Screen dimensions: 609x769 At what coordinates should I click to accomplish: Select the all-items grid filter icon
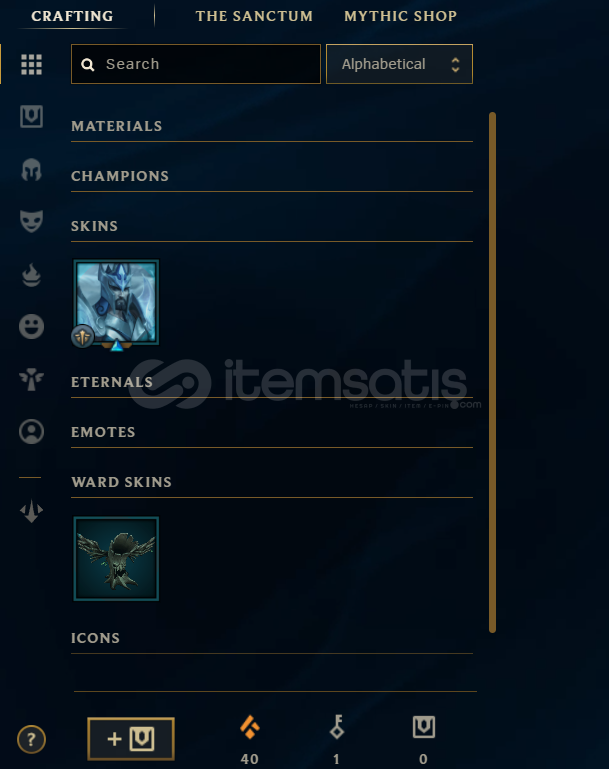pyautogui.click(x=31, y=64)
